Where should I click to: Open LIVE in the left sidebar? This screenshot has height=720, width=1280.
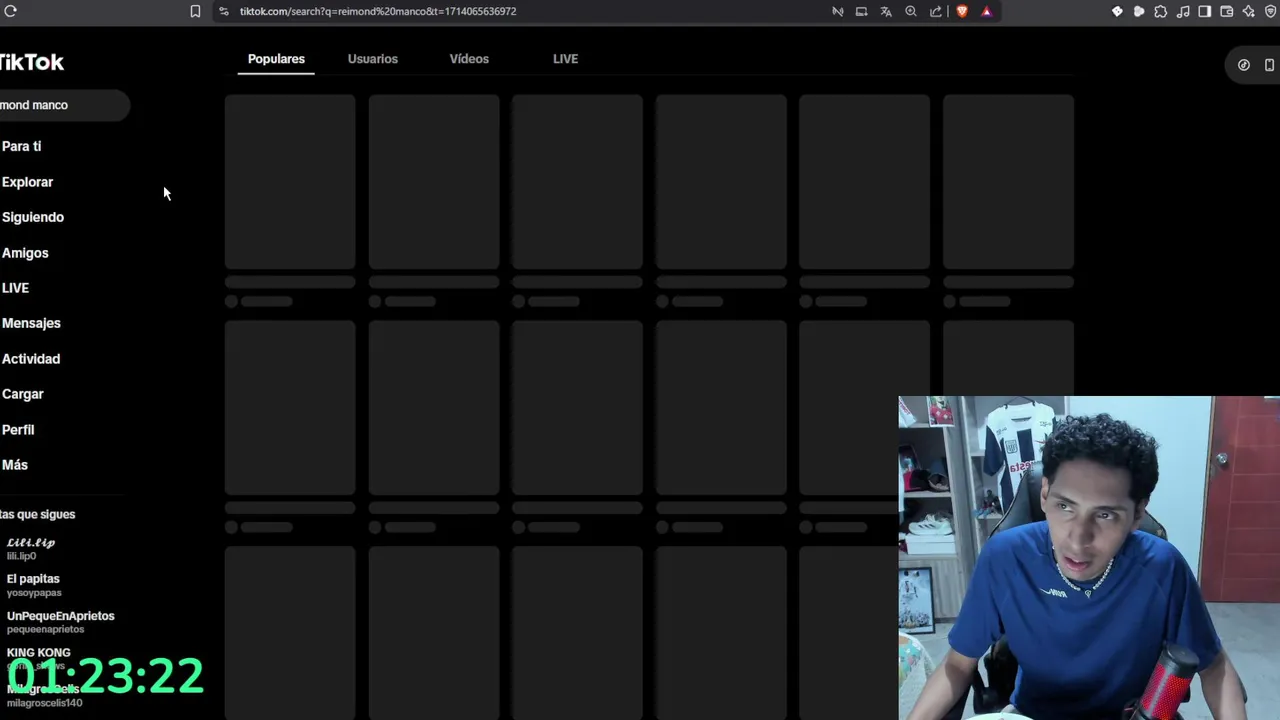click(15, 288)
